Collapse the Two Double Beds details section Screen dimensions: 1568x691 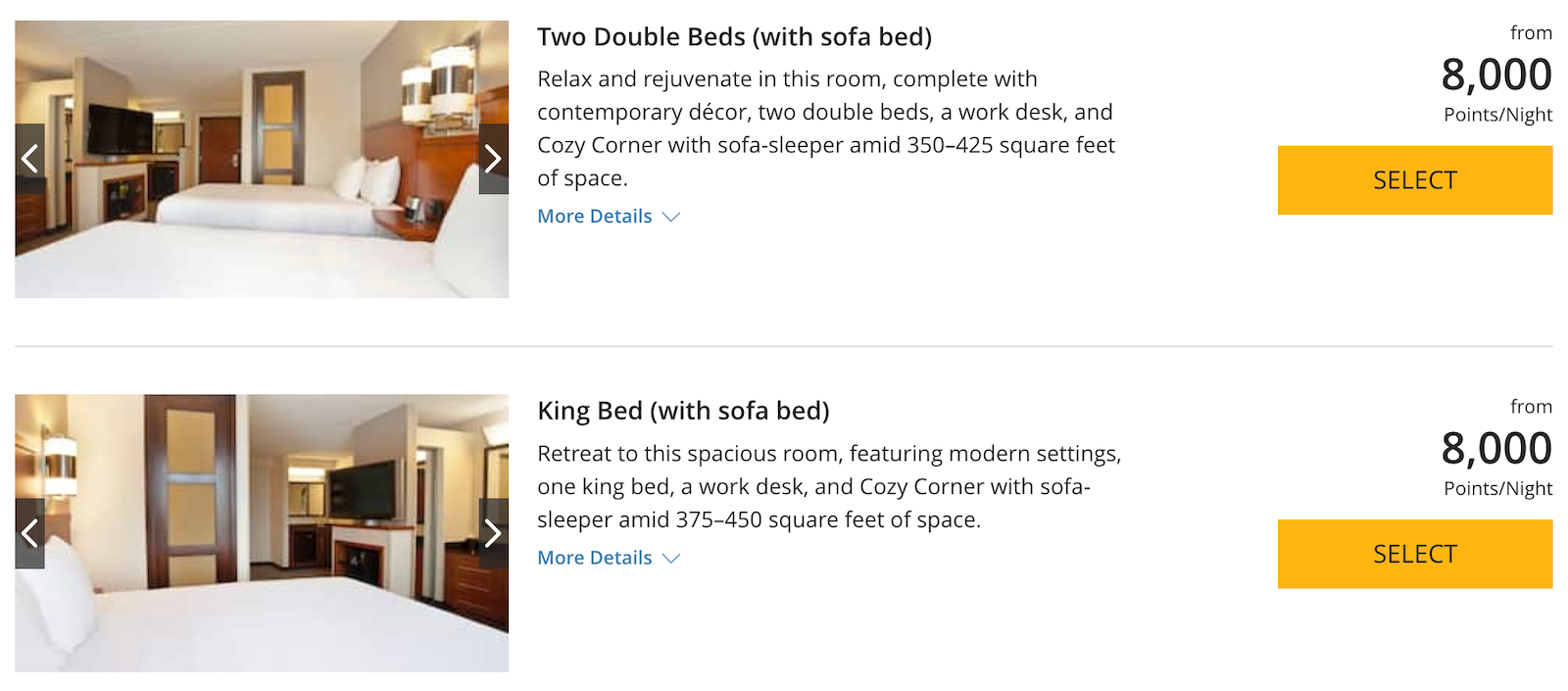(x=594, y=216)
